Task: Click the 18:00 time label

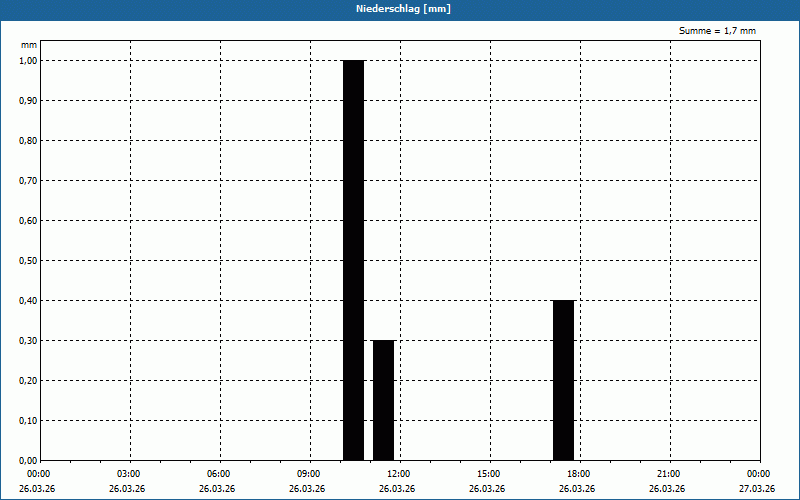Action: click(578, 474)
